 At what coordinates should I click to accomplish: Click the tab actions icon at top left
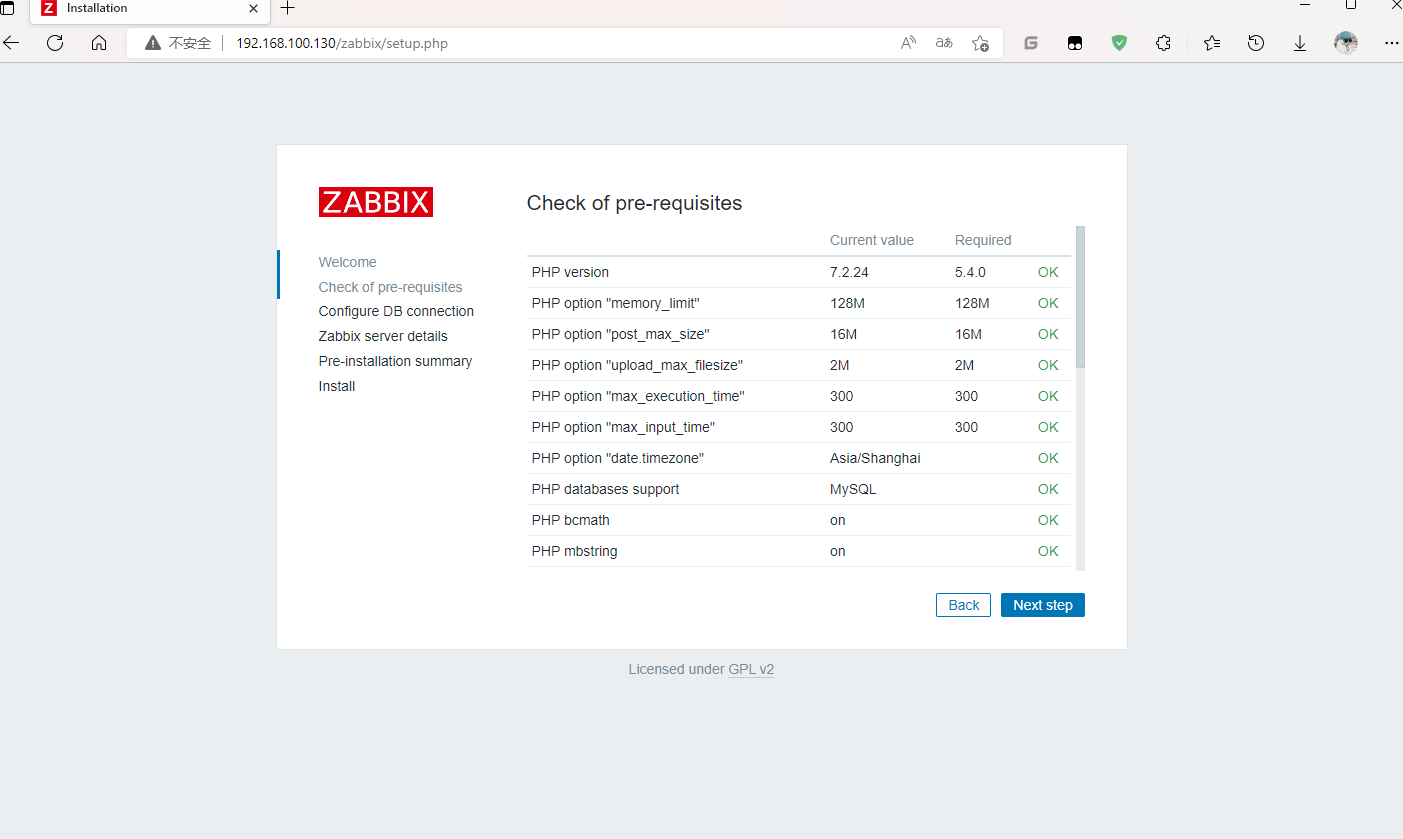(x=7, y=8)
